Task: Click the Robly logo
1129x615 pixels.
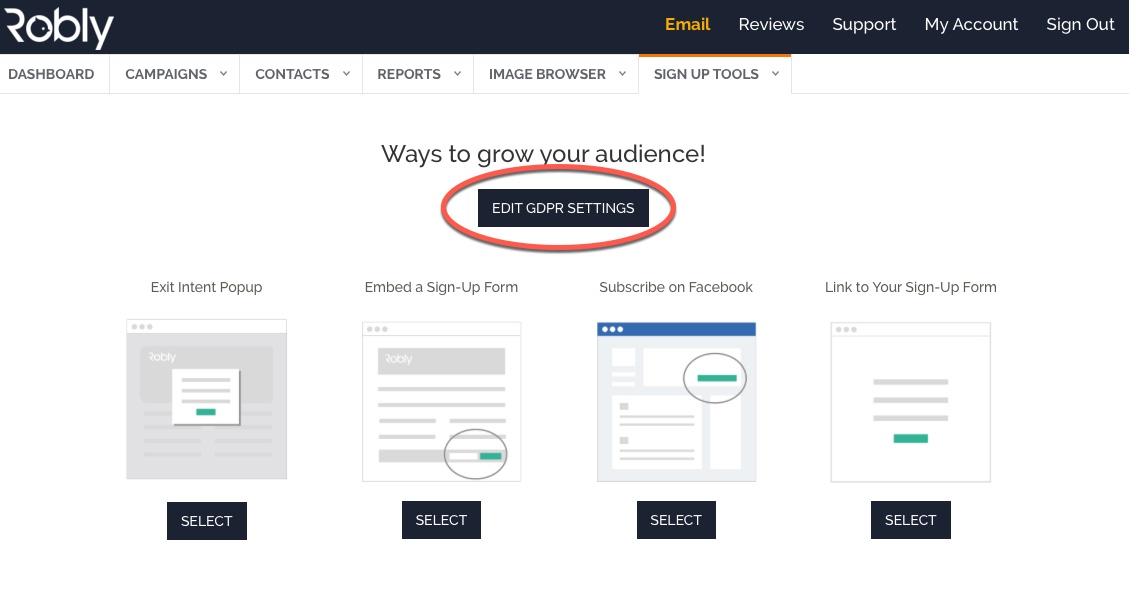Action: point(59,28)
